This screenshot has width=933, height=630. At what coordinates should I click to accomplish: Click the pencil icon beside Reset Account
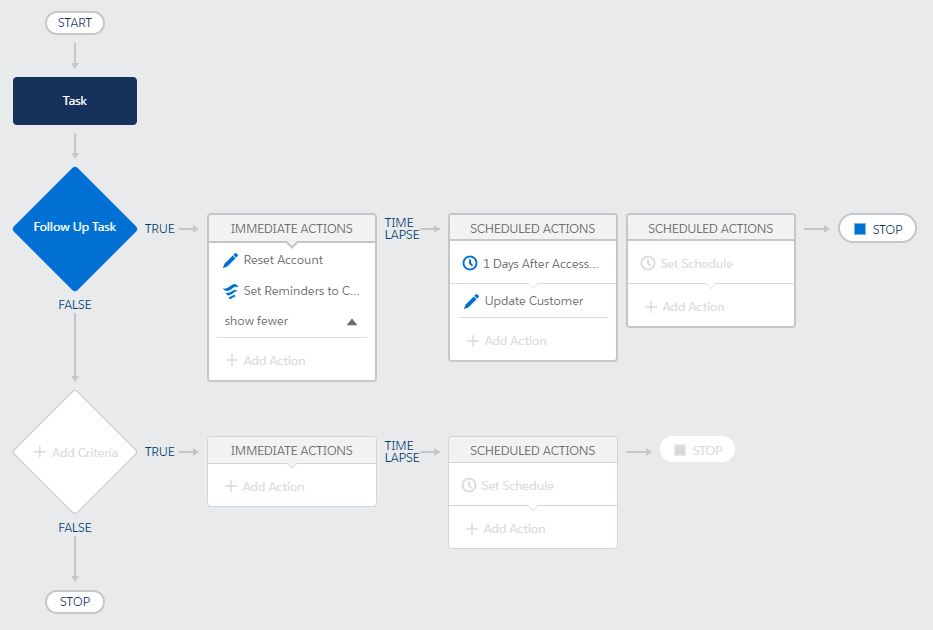tap(230, 261)
